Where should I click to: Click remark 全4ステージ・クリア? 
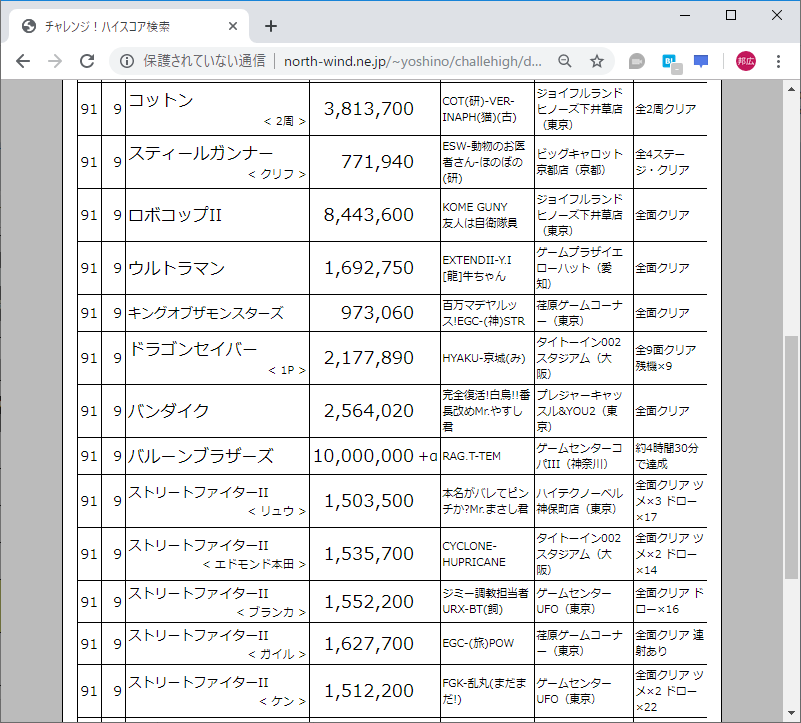pos(663,162)
